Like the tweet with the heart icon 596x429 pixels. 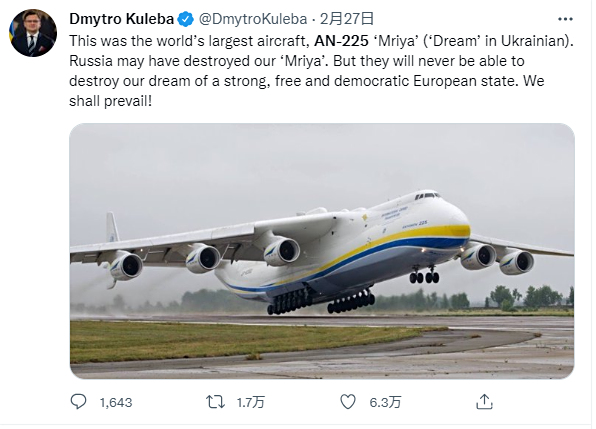(348, 402)
